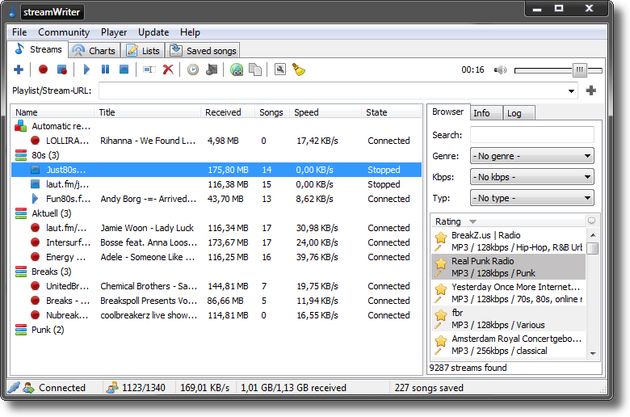Switch to the Saved songs tab
This screenshot has width=630, height=417.
coord(203,51)
